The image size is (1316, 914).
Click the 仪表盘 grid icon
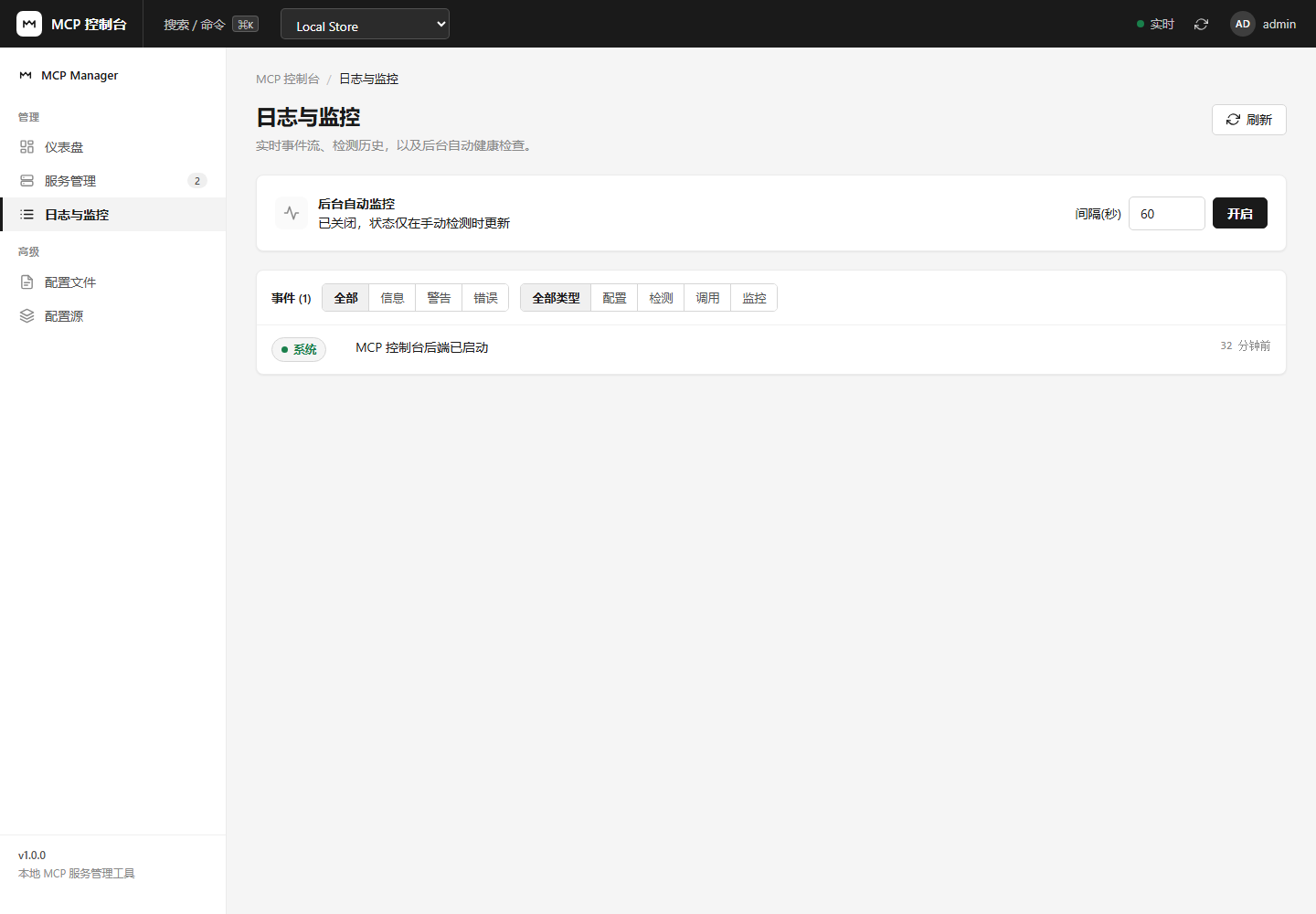(x=27, y=146)
